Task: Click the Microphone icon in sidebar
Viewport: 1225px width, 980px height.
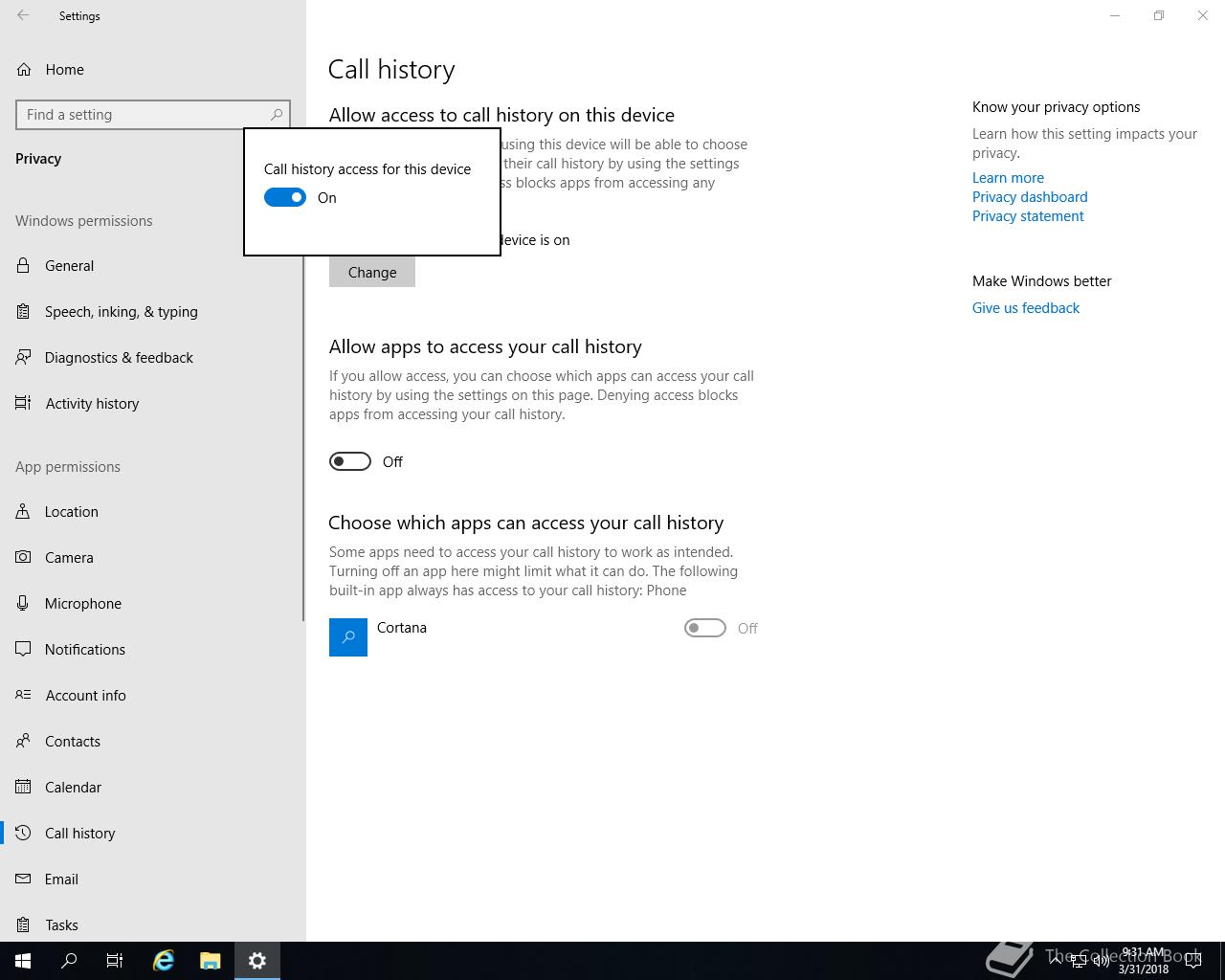Action: (x=23, y=603)
